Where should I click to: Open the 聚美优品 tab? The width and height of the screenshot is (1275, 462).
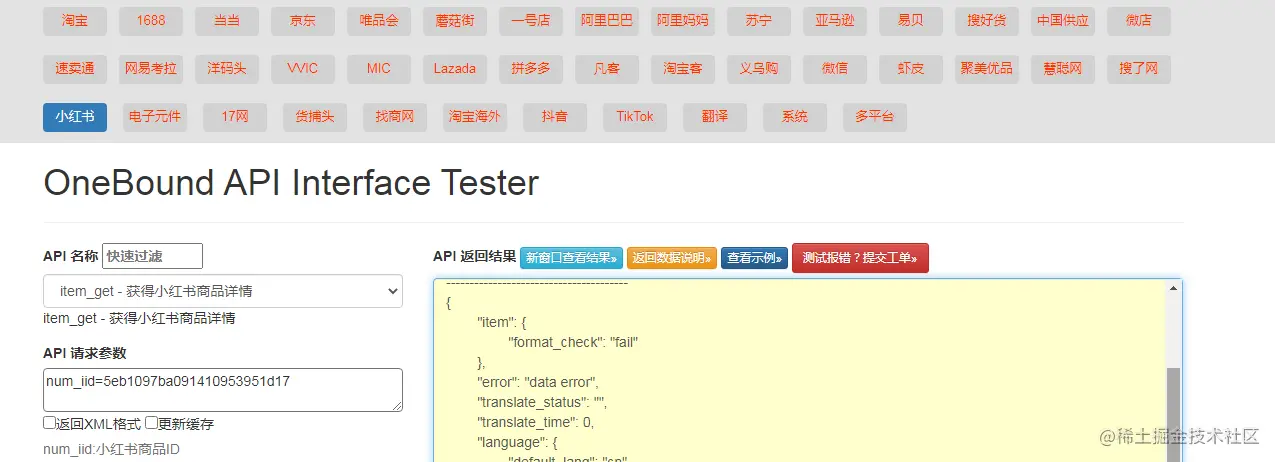pos(987,69)
